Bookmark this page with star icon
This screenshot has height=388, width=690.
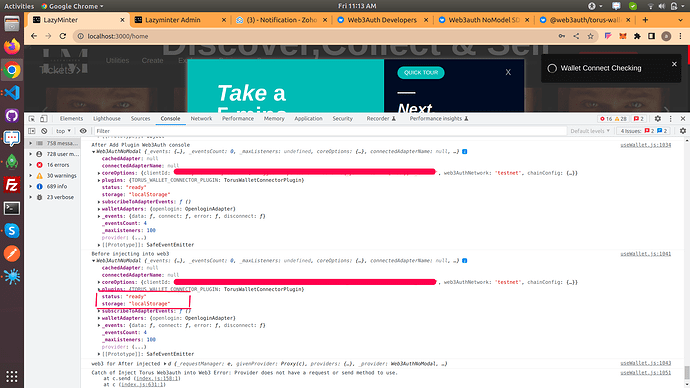point(591,36)
